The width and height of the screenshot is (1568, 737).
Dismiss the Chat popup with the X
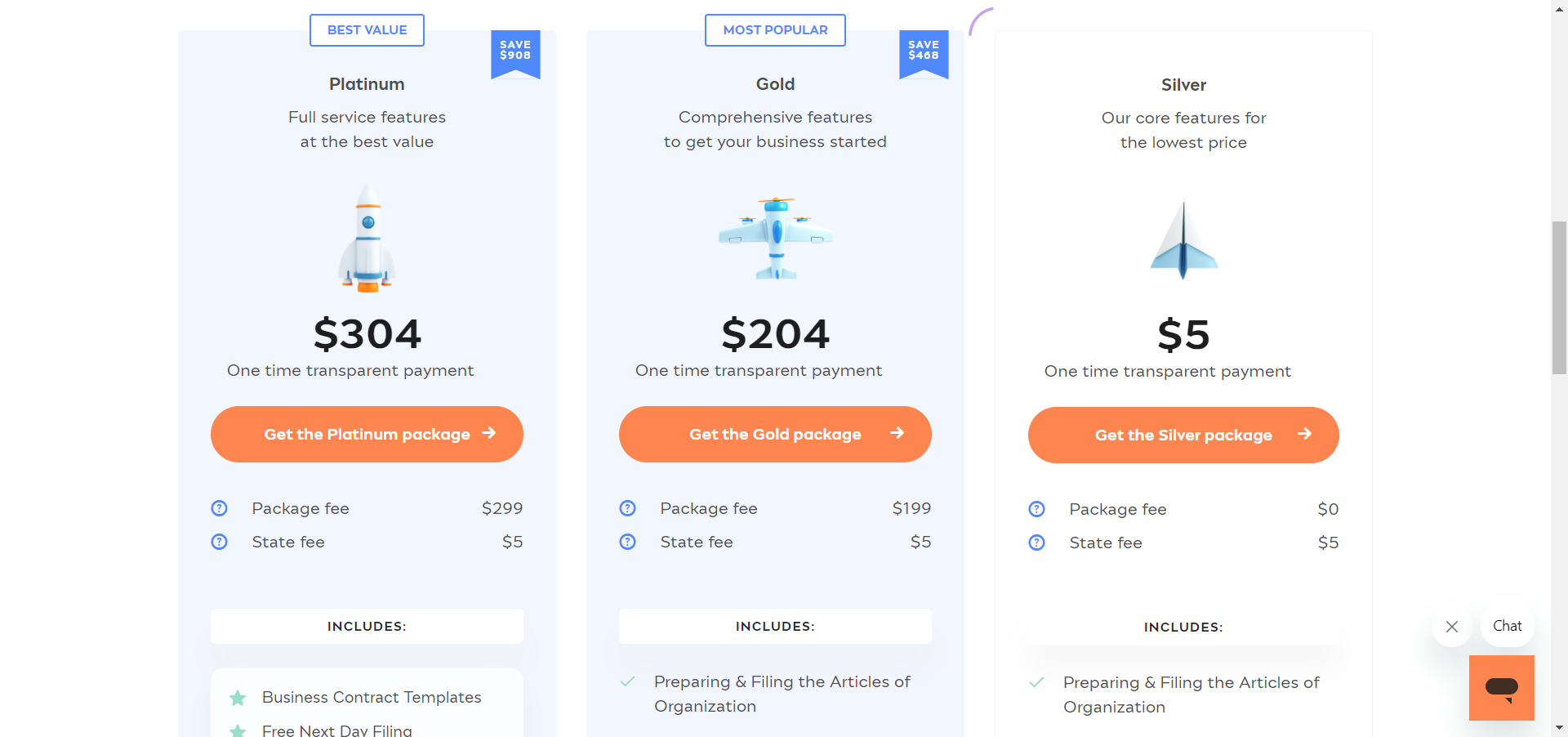tap(1451, 627)
